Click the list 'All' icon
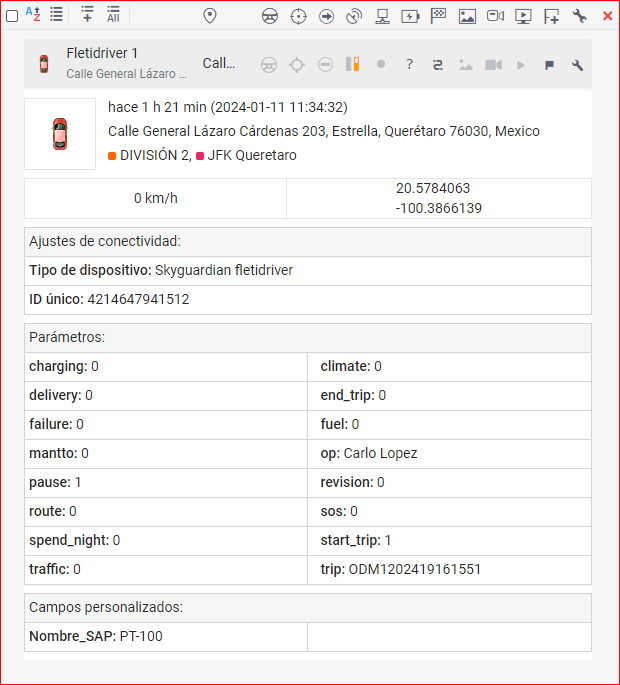The image size is (620, 685). coord(113,14)
